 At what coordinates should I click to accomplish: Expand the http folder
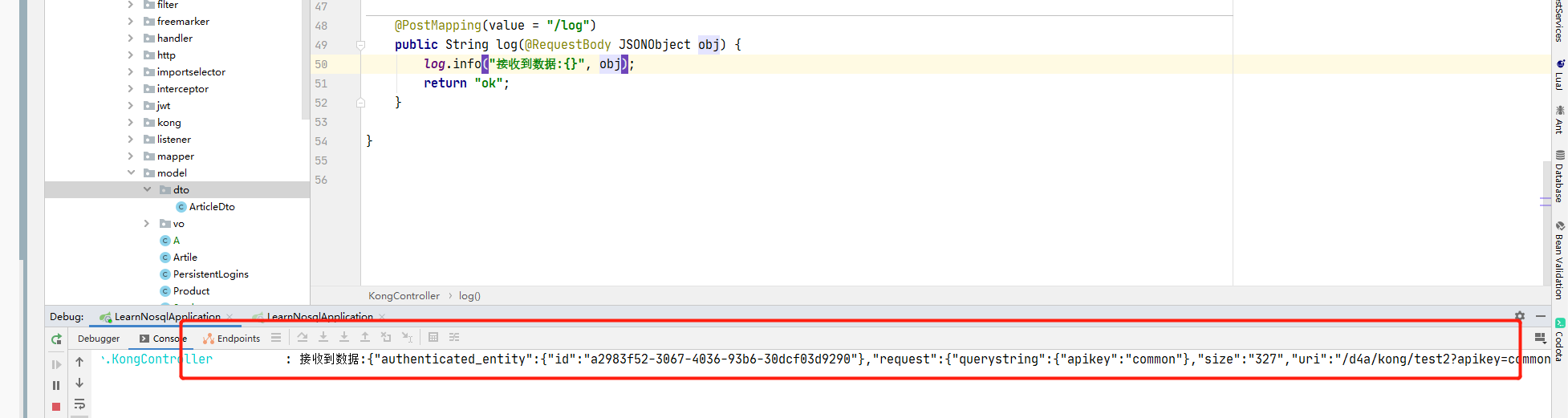click(131, 55)
